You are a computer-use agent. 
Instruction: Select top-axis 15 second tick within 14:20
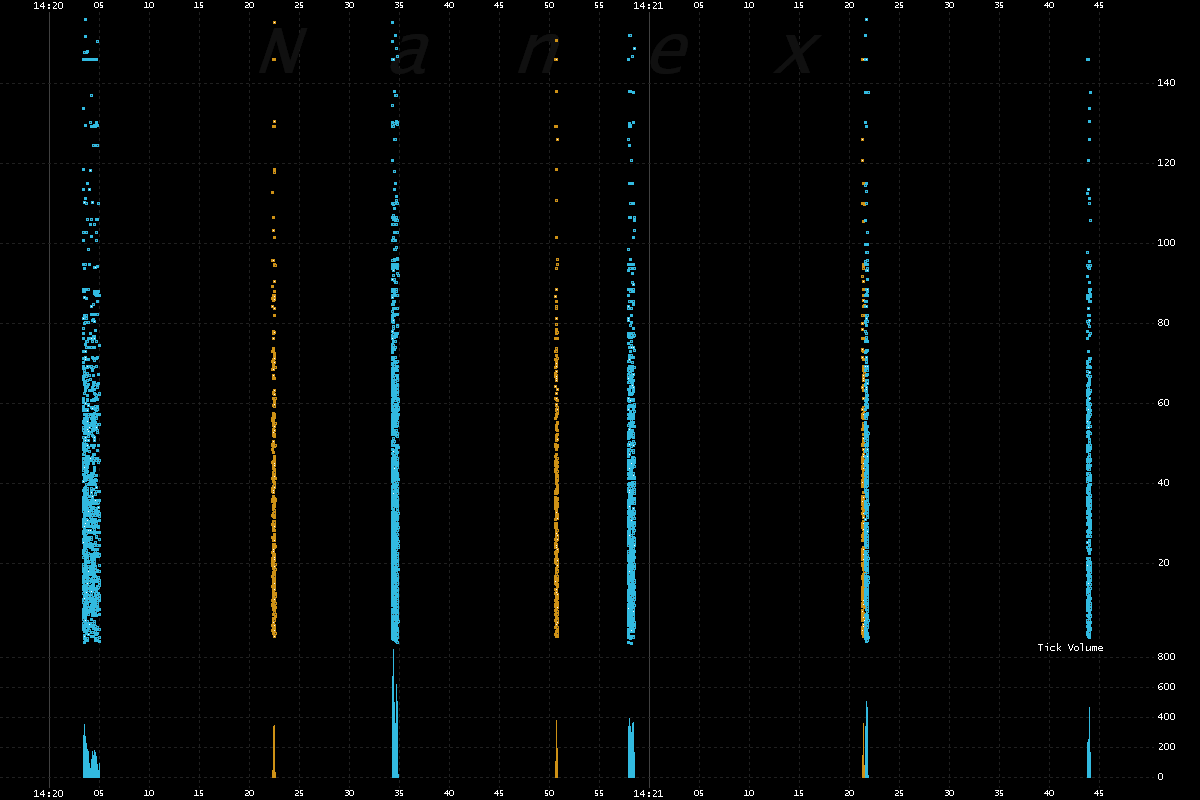pyautogui.click(x=199, y=6)
